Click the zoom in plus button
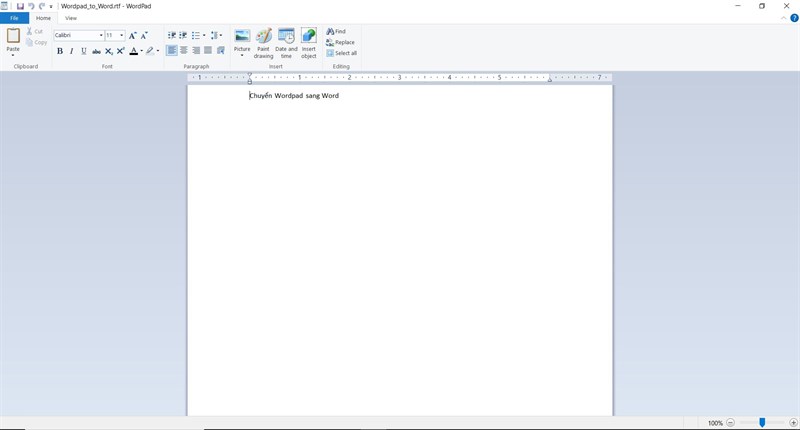This screenshot has height=430, width=800. click(x=793, y=422)
